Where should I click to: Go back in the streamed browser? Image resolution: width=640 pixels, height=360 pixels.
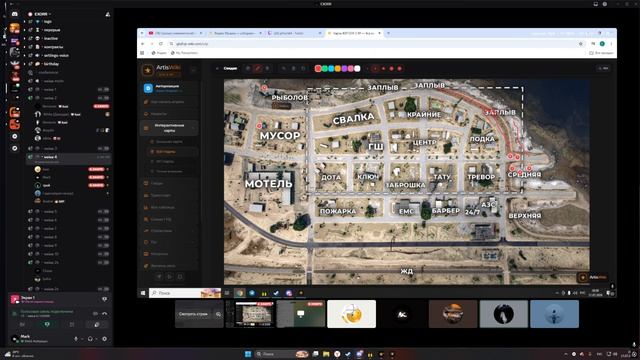tap(142, 44)
